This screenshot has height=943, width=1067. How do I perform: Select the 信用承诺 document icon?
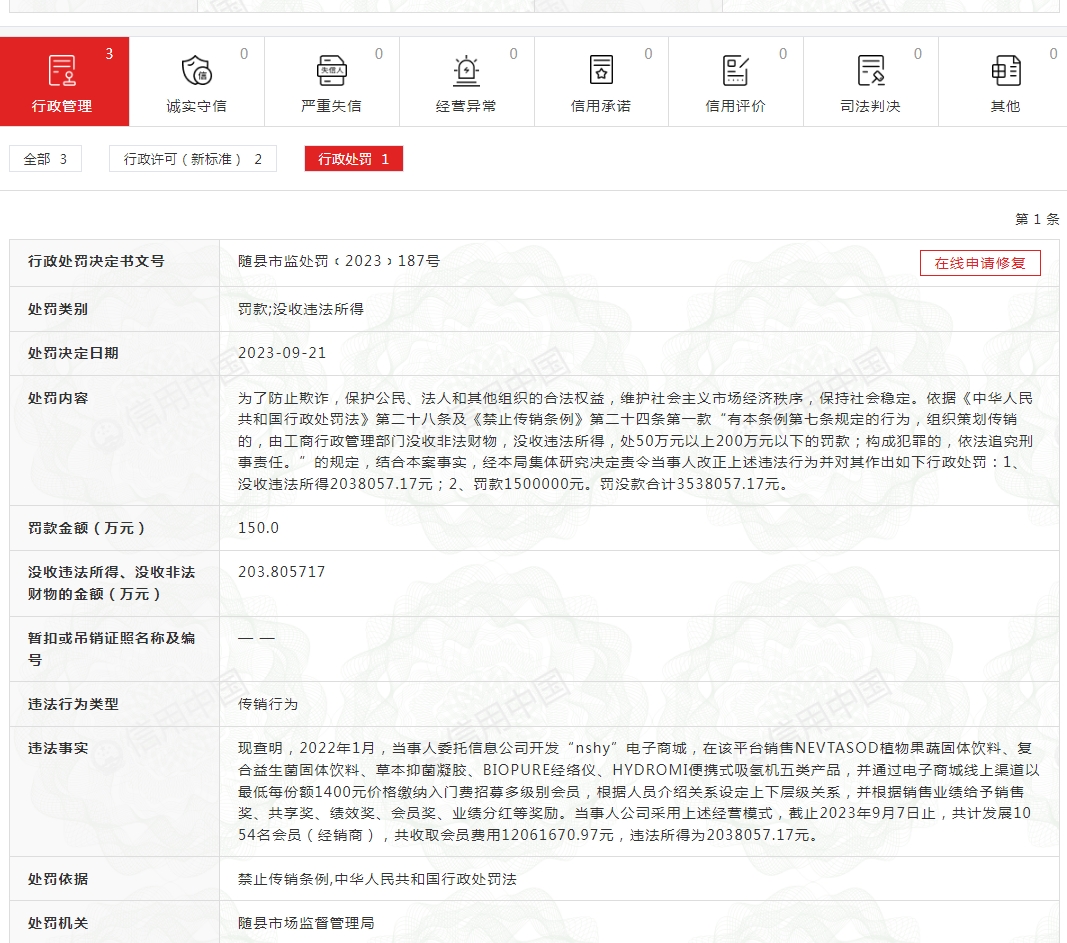point(601,71)
